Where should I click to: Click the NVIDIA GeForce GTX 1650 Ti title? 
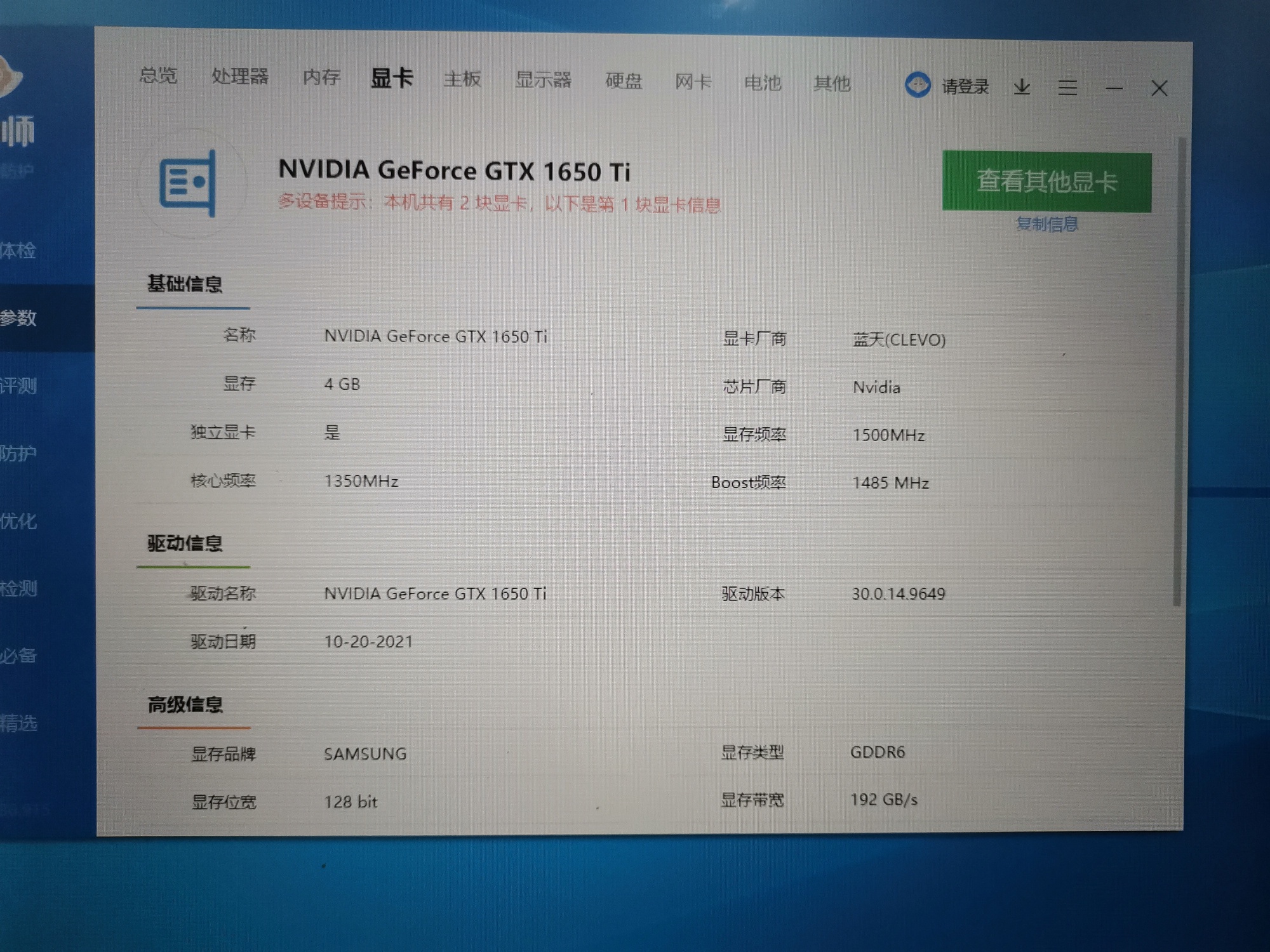coord(455,171)
